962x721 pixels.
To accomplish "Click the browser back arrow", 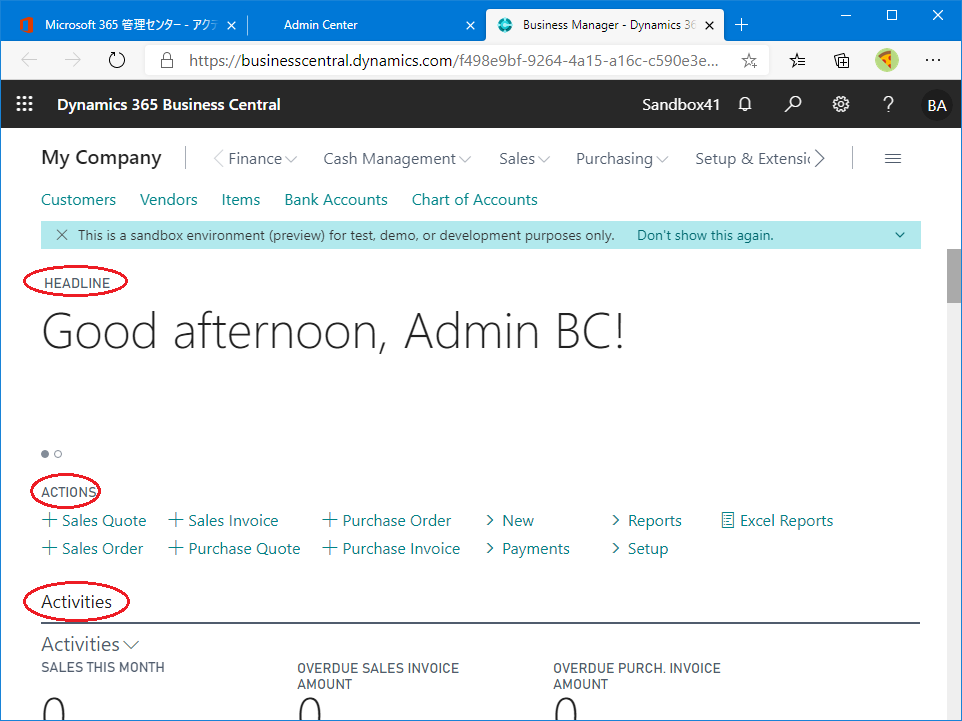I will 29,60.
